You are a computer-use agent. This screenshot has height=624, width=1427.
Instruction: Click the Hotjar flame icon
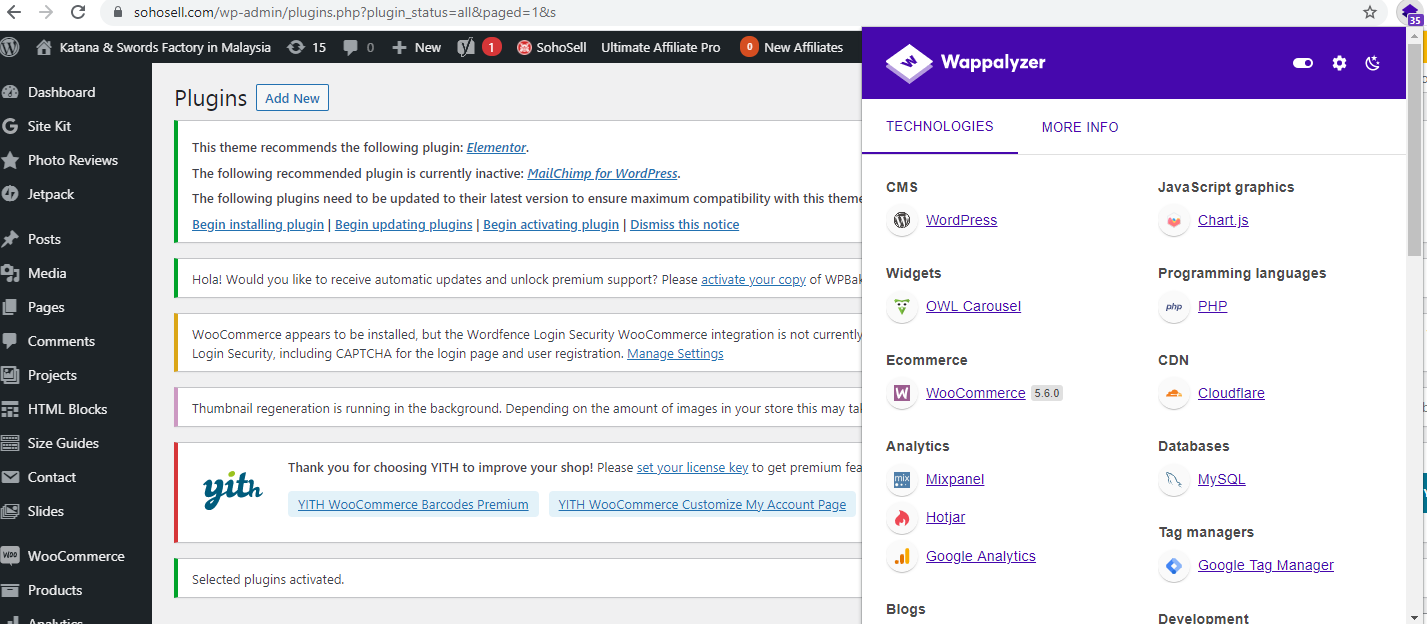(902, 518)
